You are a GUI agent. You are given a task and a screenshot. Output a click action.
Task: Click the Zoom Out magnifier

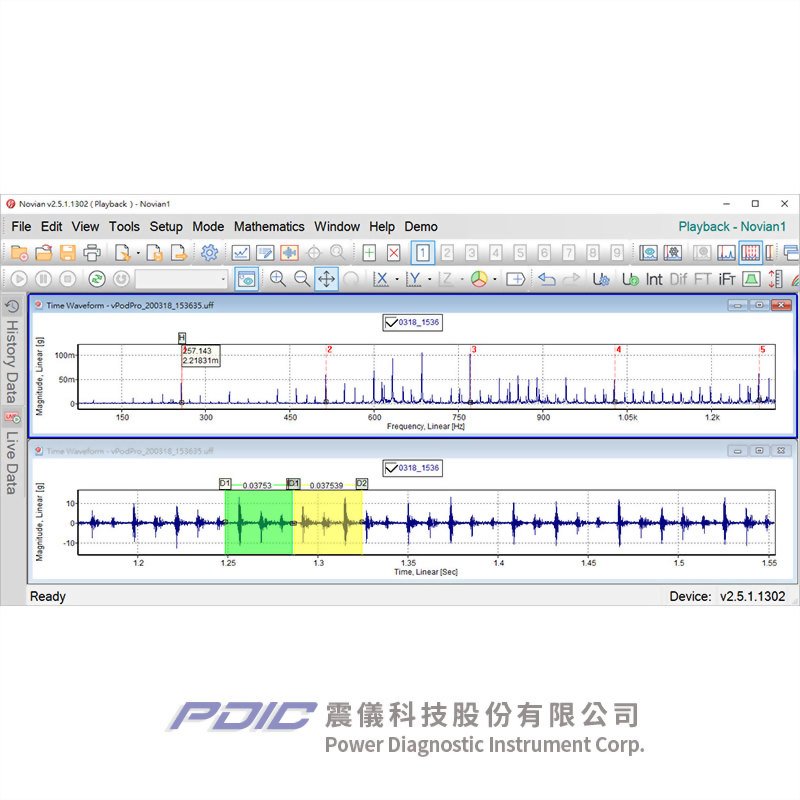(301, 279)
